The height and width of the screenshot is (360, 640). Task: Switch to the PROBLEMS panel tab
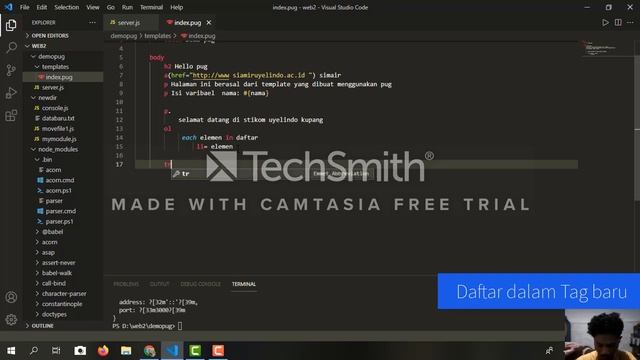click(x=126, y=284)
